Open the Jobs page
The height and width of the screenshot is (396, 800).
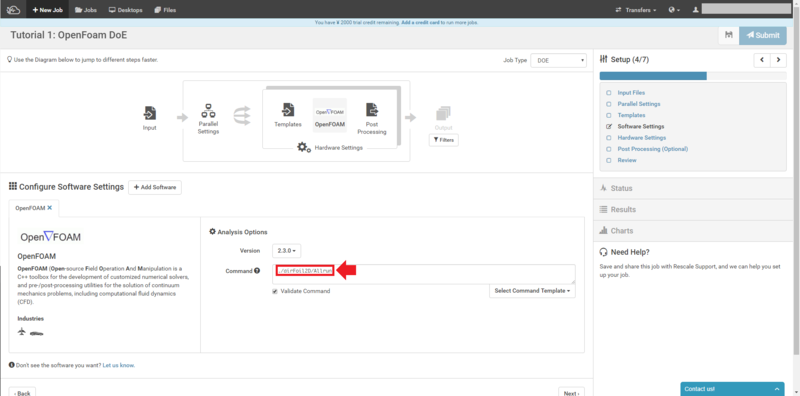click(86, 10)
